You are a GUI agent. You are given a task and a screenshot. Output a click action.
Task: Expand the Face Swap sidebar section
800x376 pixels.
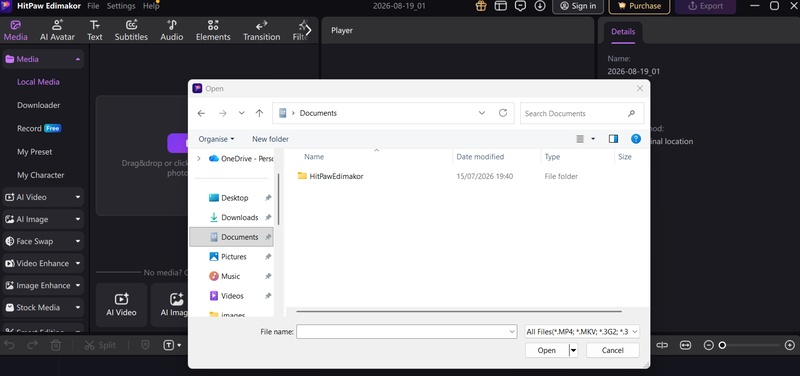78,241
